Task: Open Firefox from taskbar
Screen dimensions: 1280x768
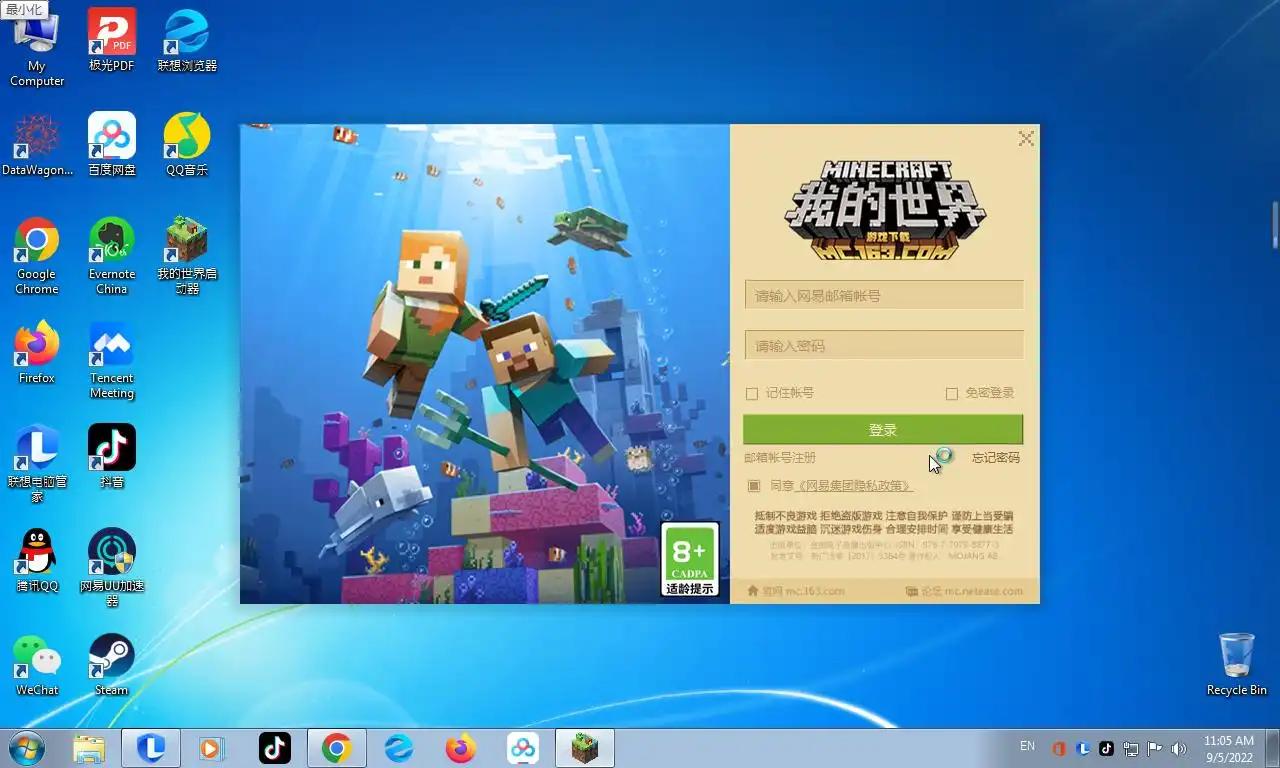Action: pyautogui.click(x=461, y=748)
